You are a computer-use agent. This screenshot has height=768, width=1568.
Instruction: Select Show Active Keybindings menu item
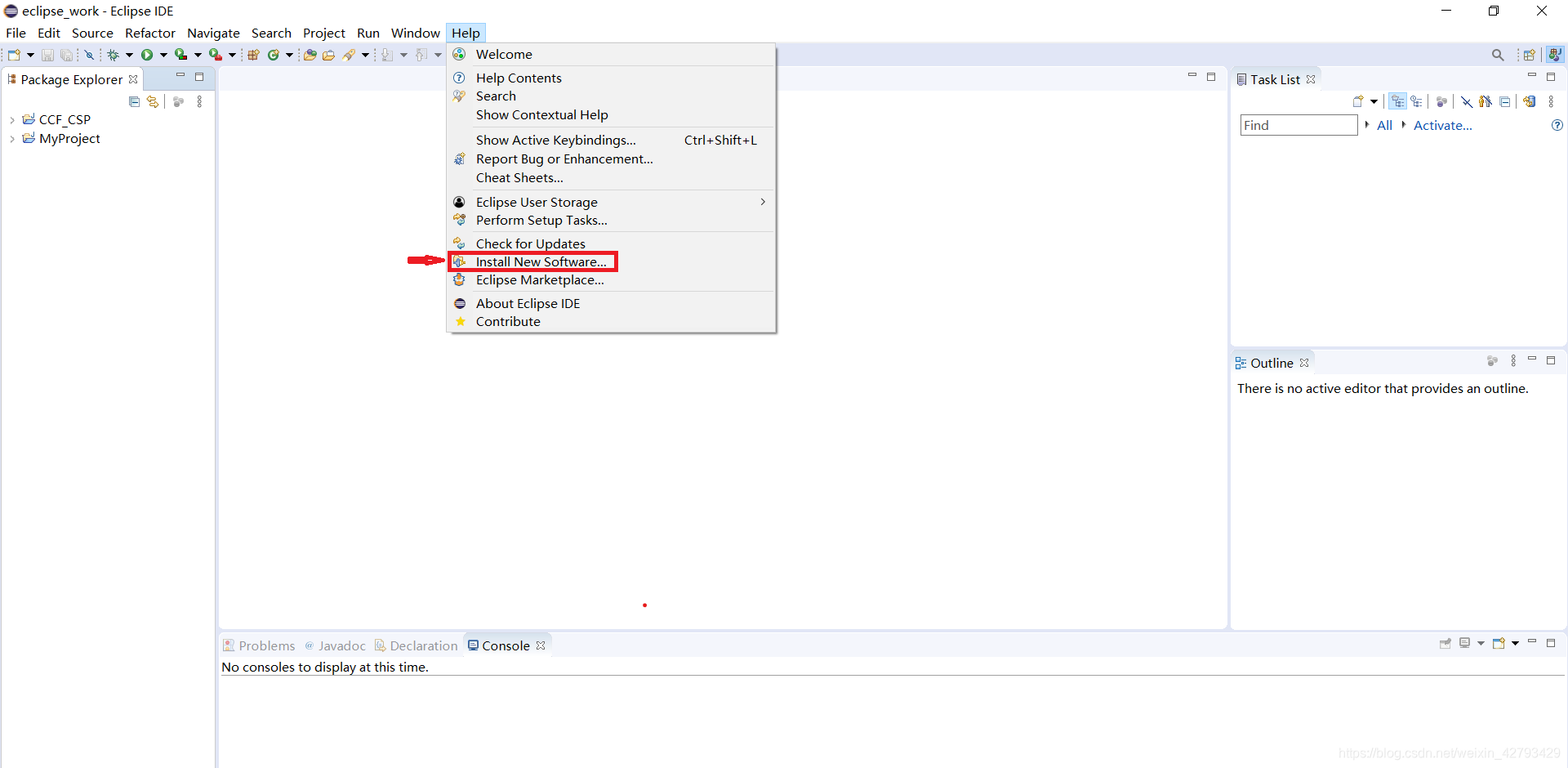(611, 140)
